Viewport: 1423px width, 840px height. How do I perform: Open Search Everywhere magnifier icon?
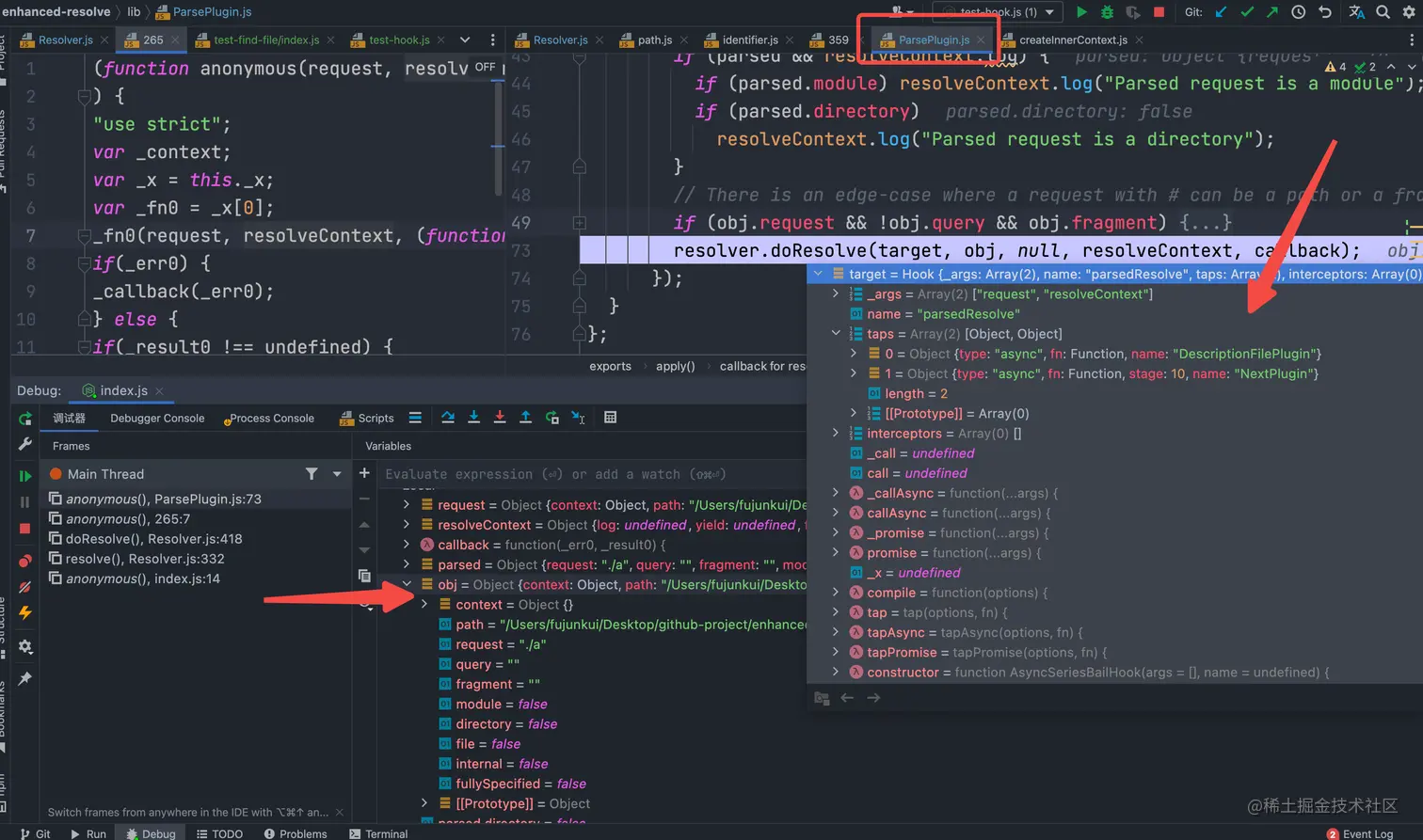pos(1383,12)
